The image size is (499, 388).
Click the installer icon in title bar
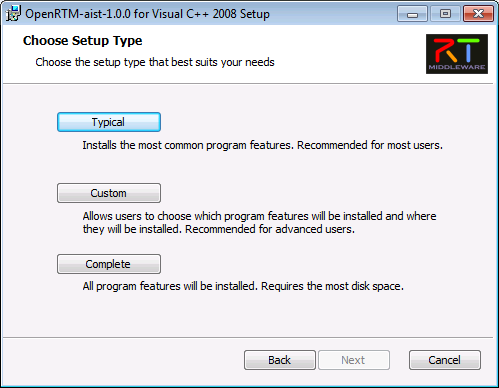tap(13, 13)
